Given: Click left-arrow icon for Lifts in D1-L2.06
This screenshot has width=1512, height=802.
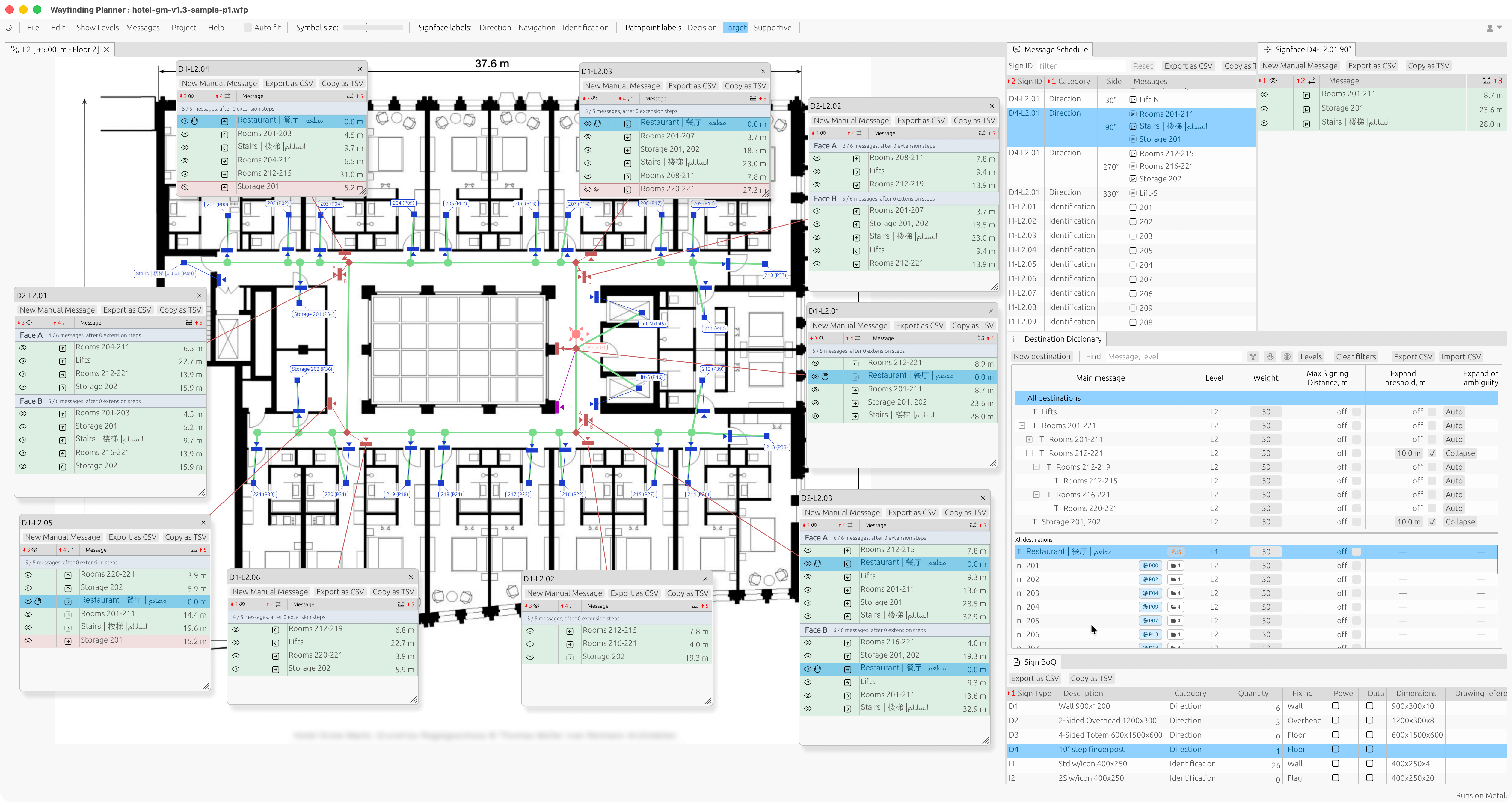Looking at the screenshot, I should coord(276,643).
